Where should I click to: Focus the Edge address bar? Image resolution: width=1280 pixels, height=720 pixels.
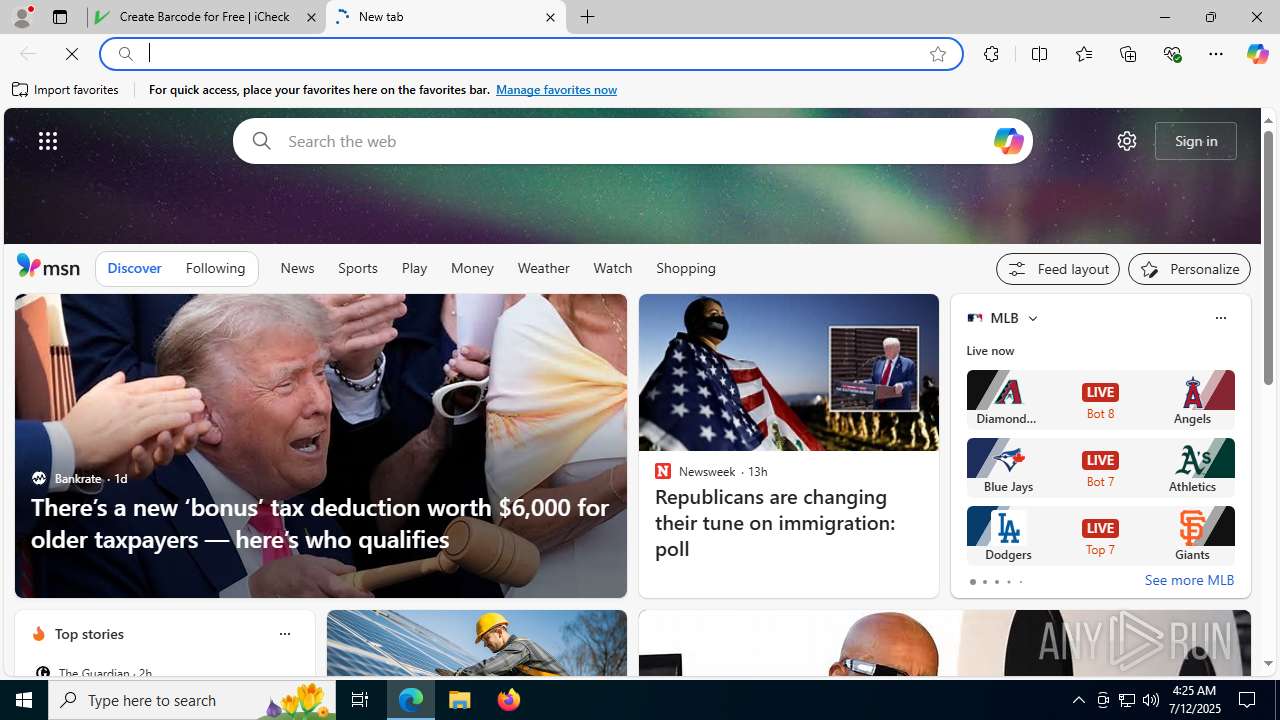[530, 54]
